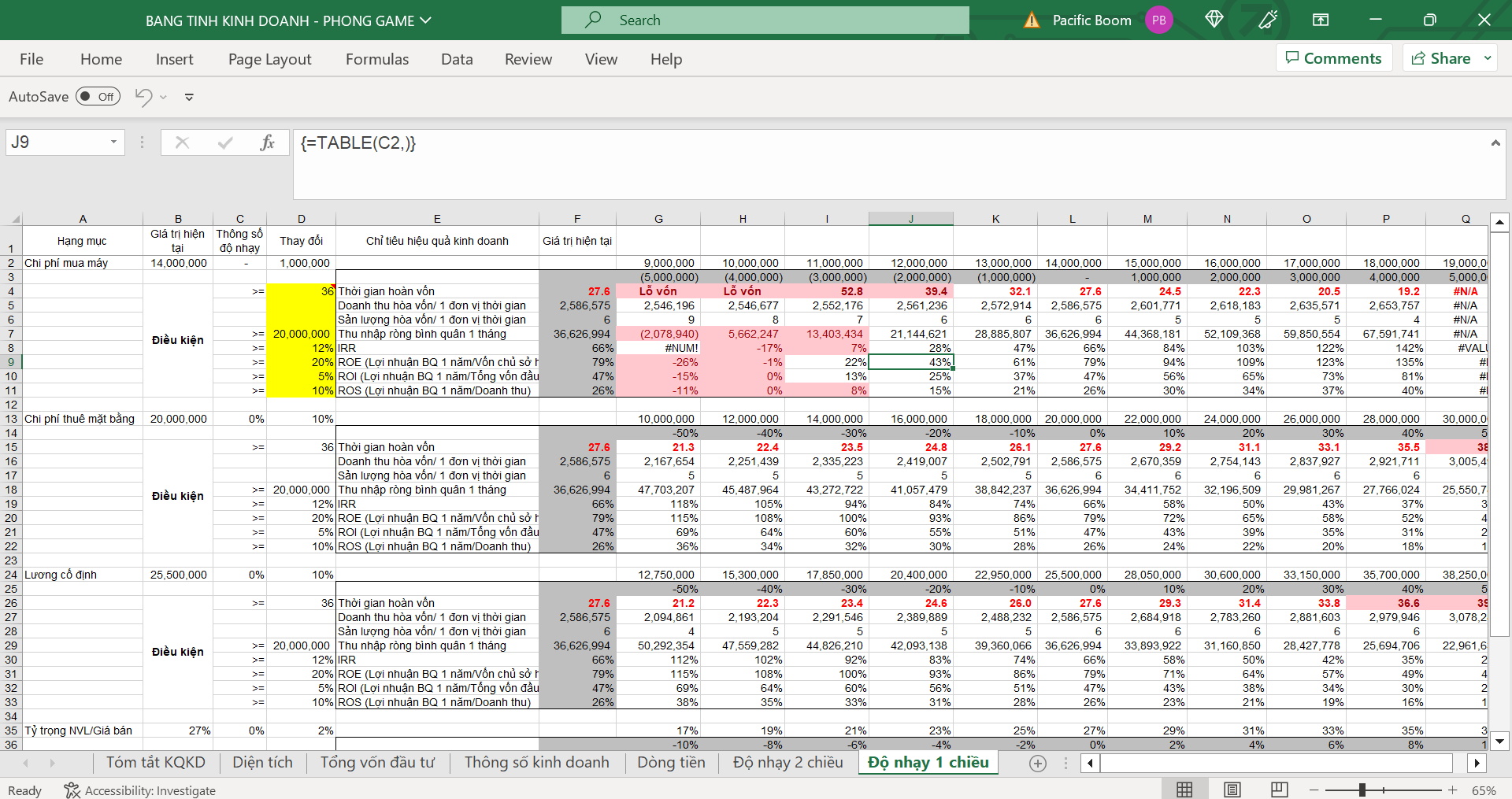Screen dimensions: 1512x799
Task: Add a new sheet with plus icon
Action: point(1038,763)
